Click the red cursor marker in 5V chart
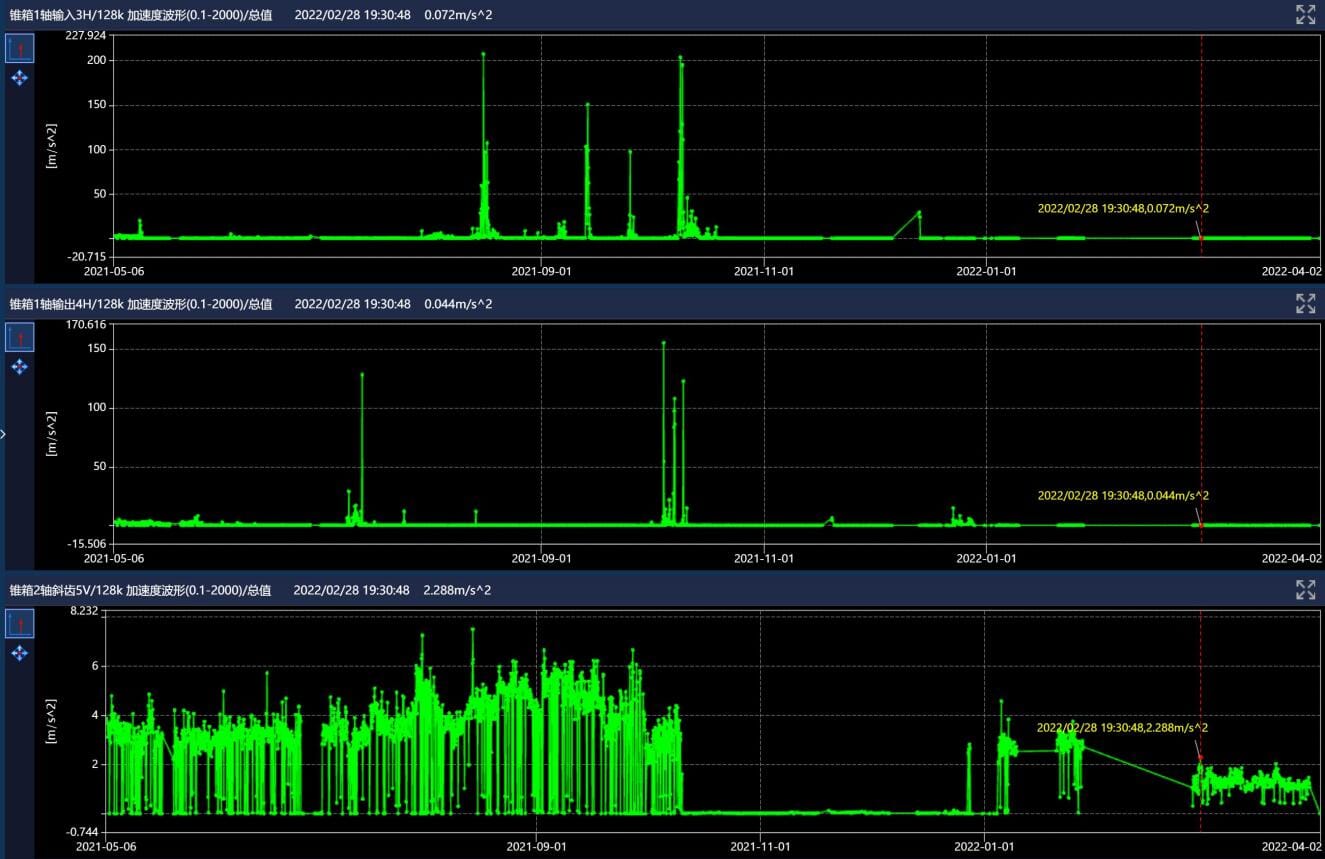1325x859 pixels. (1200, 760)
